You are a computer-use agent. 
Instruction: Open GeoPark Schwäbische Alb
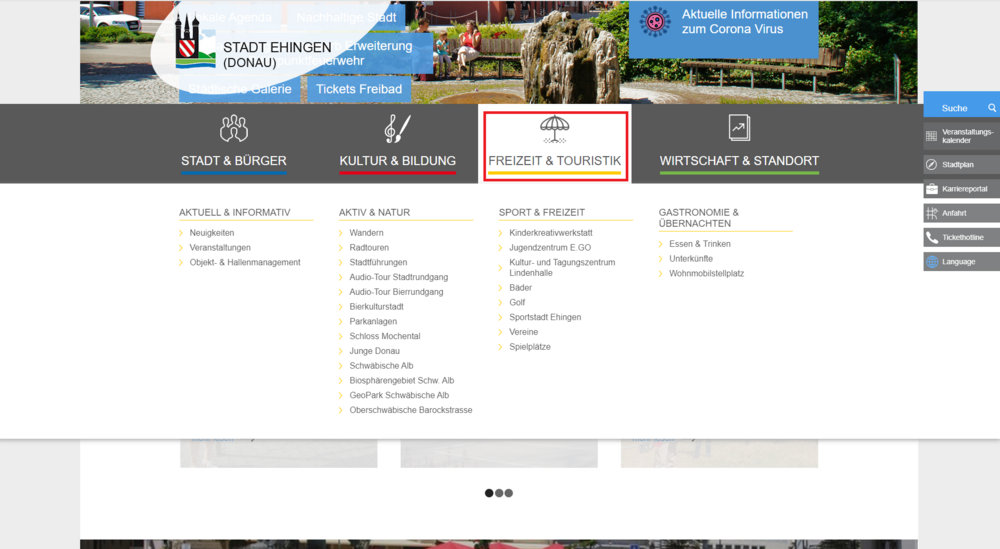click(x=399, y=395)
